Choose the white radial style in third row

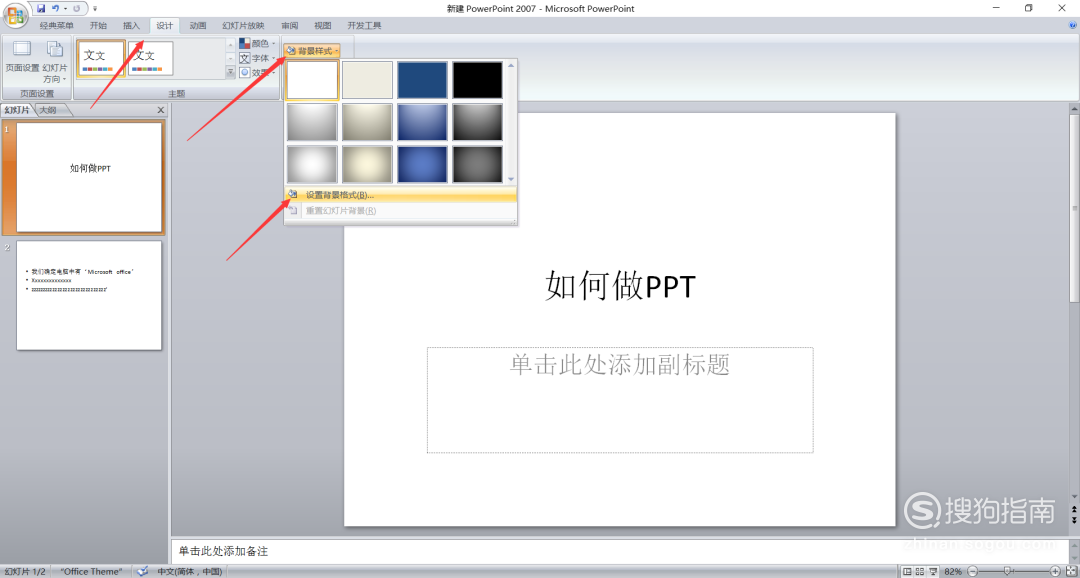point(312,164)
